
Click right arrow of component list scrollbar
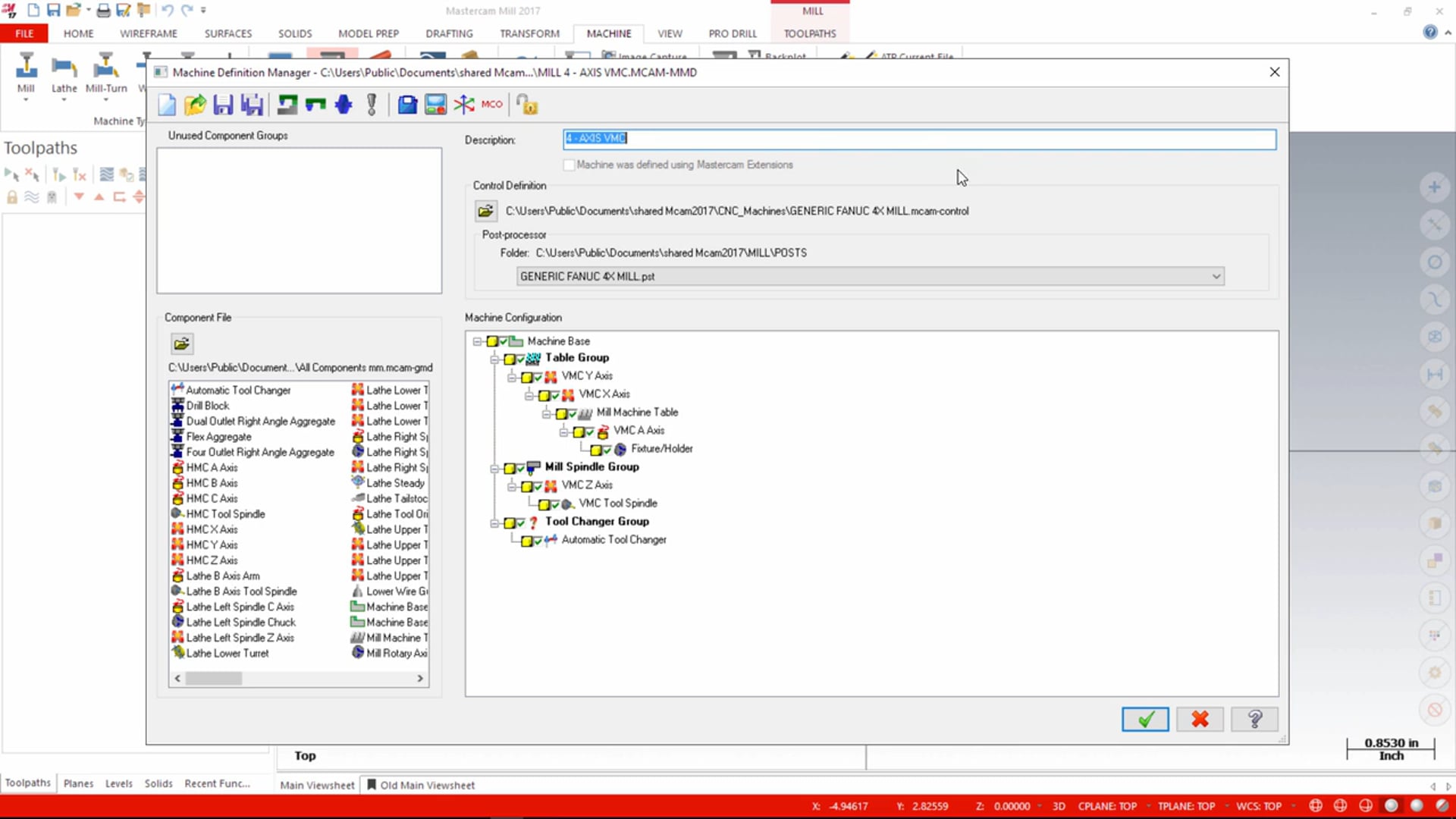click(420, 679)
